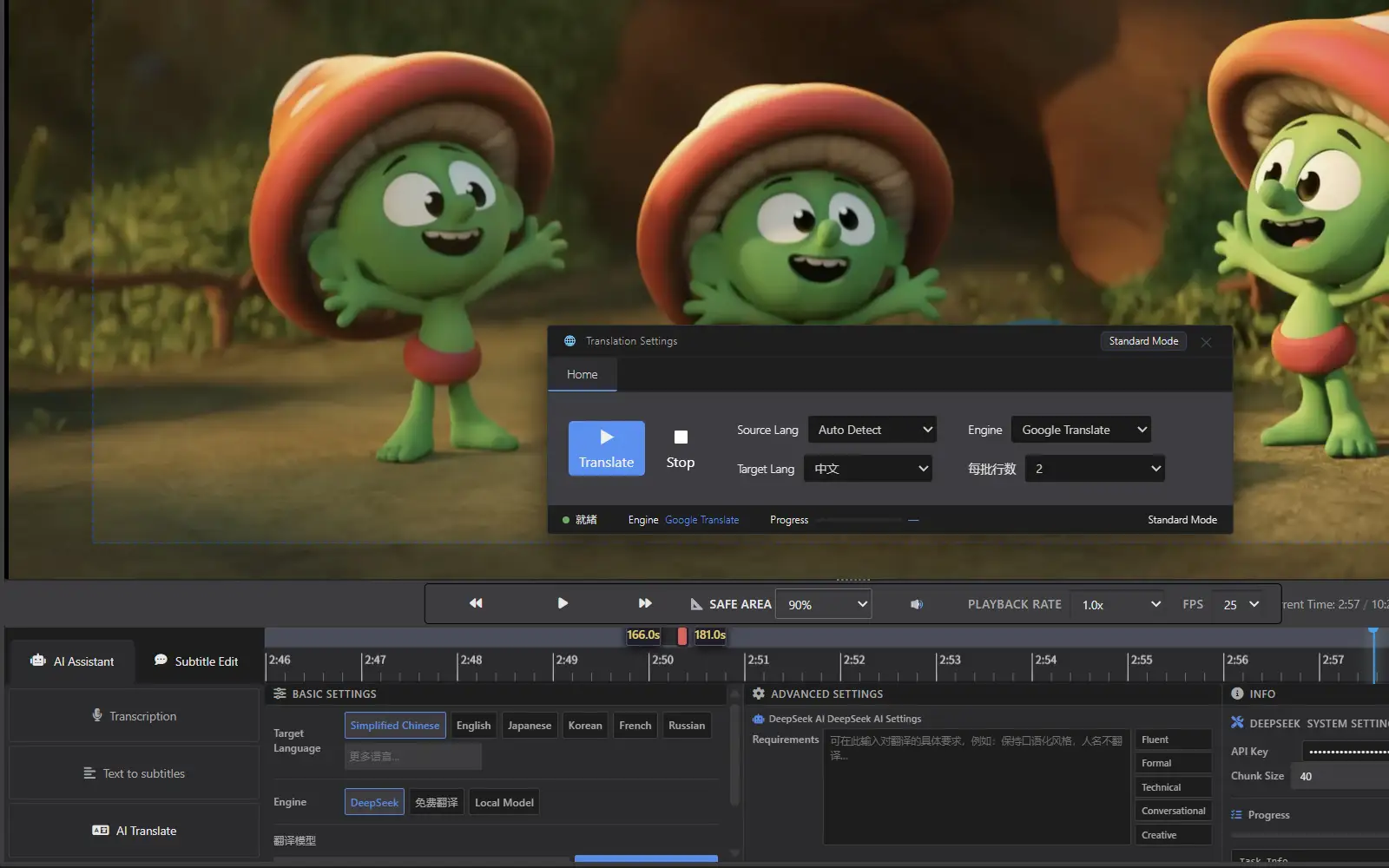This screenshot has width=1389, height=868.
Task: Choose the Local Model engine option
Action: (504, 802)
